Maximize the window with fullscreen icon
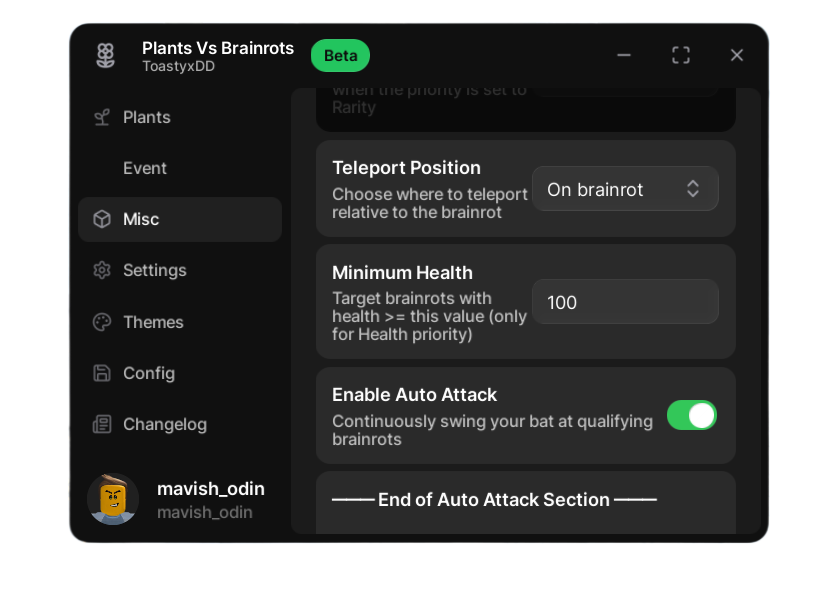The height and width of the screenshot is (600, 819). tap(681, 55)
